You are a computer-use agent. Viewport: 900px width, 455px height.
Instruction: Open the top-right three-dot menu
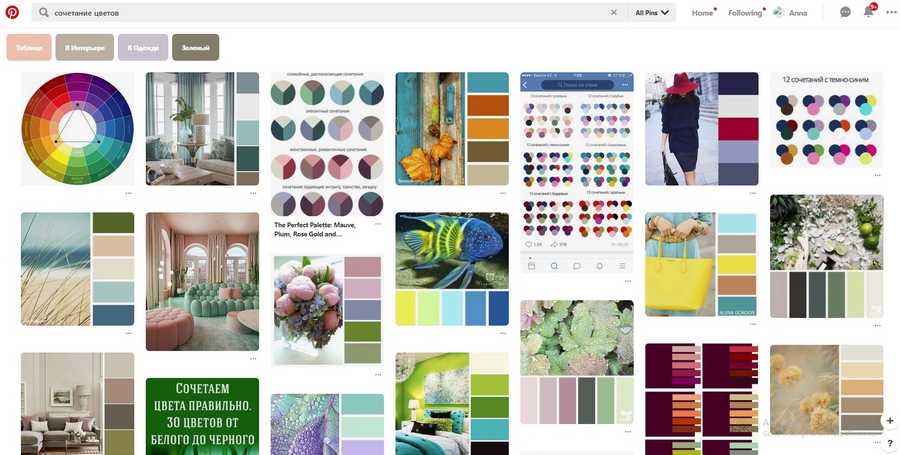(x=891, y=12)
